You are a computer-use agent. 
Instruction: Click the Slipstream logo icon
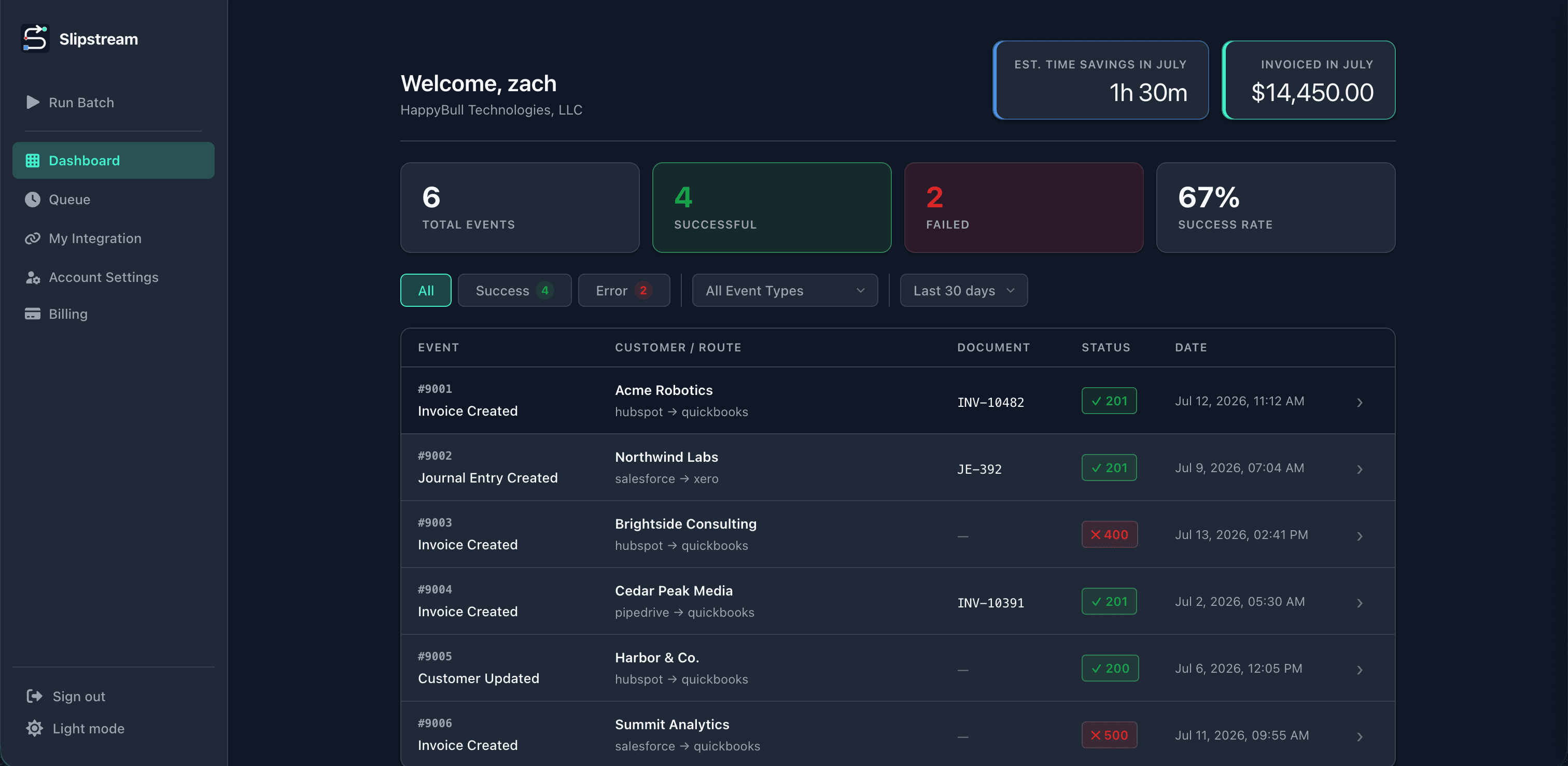click(x=35, y=38)
